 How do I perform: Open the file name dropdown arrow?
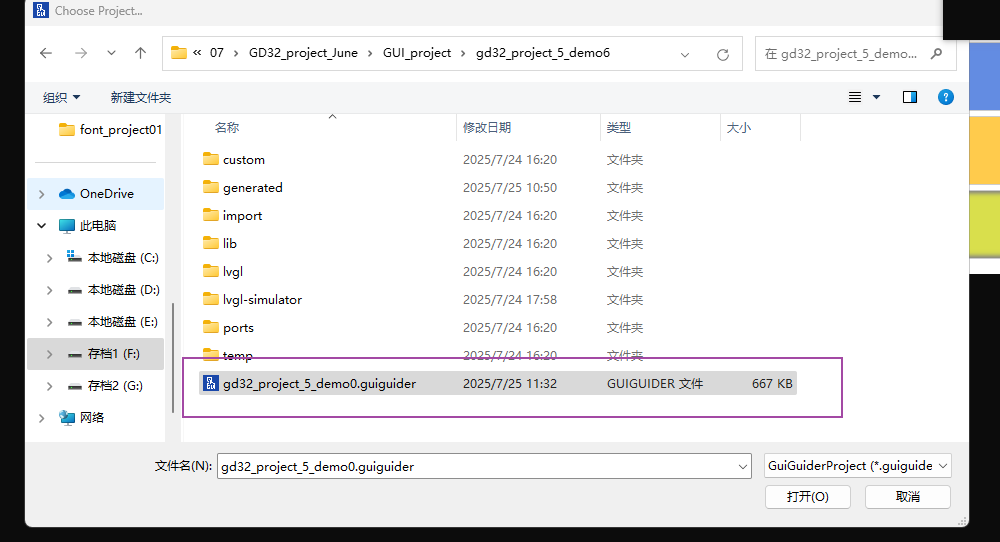coord(743,467)
